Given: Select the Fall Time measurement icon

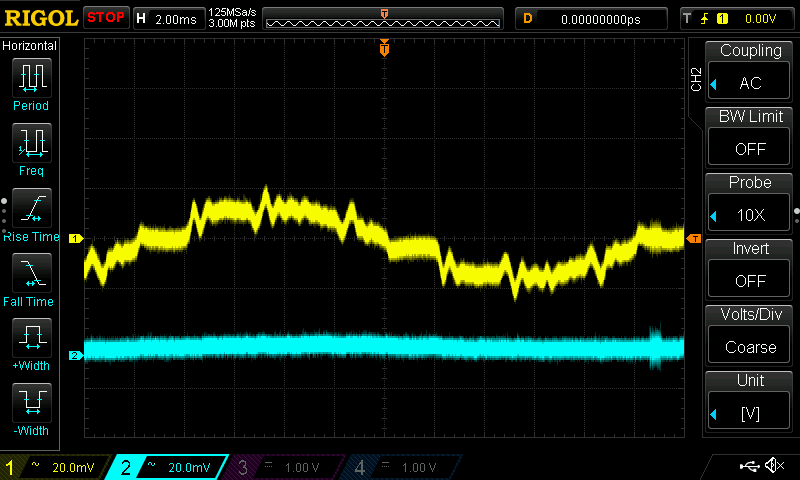Looking at the screenshot, I should (32, 272).
